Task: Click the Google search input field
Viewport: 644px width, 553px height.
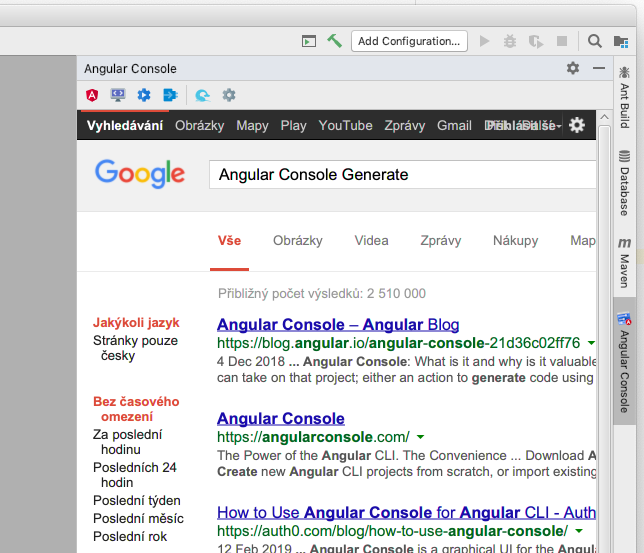Action: click(x=402, y=175)
